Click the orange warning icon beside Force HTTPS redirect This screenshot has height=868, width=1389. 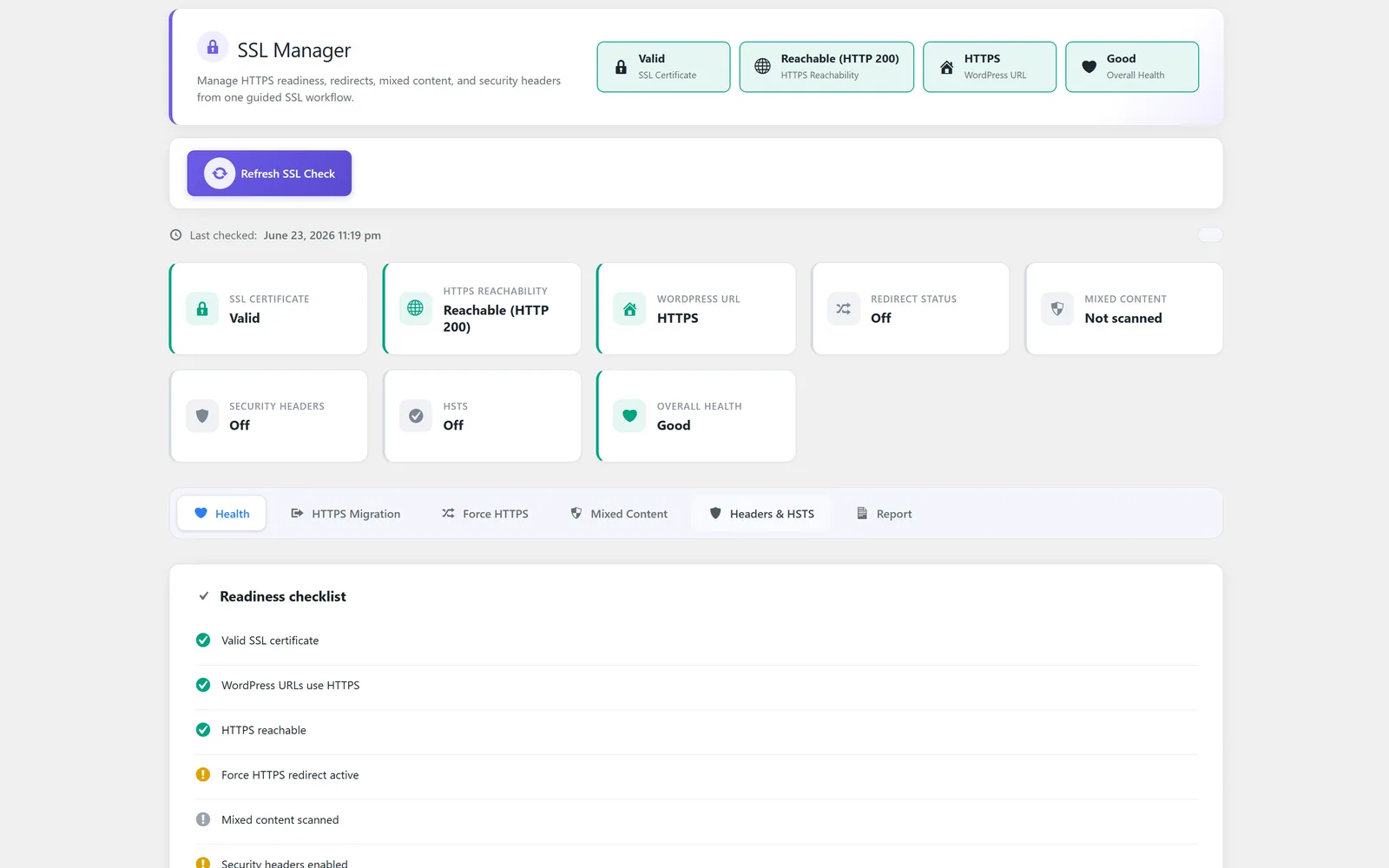pyautogui.click(x=203, y=775)
